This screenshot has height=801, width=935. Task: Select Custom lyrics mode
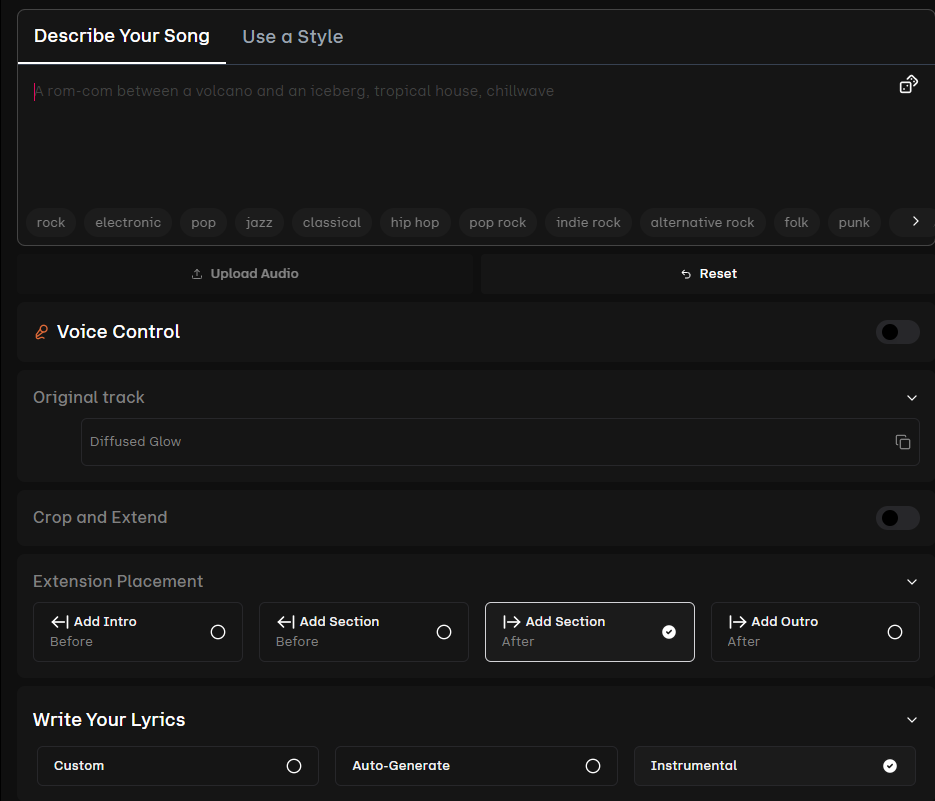[178, 766]
